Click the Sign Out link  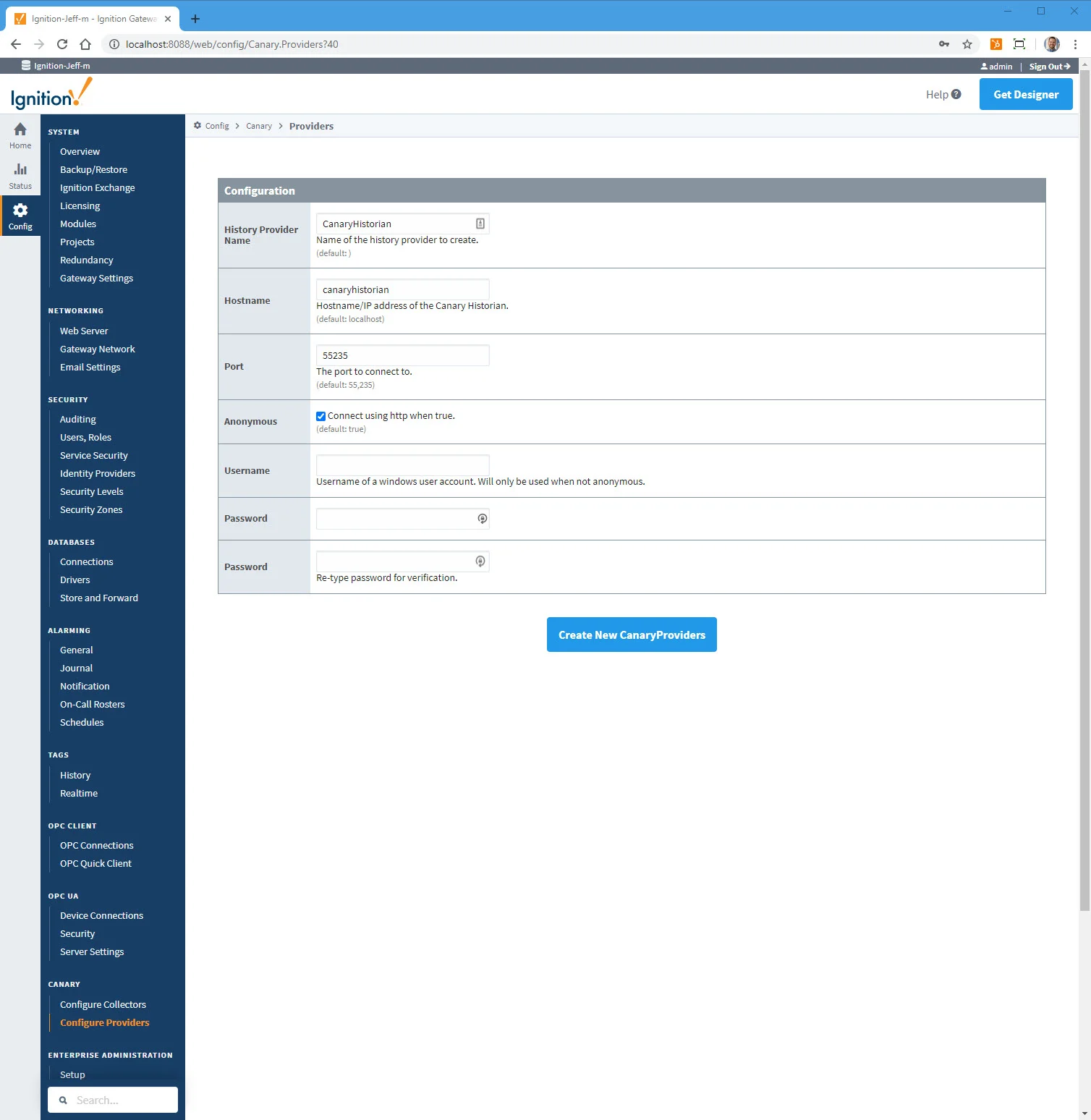tap(1050, 67)
